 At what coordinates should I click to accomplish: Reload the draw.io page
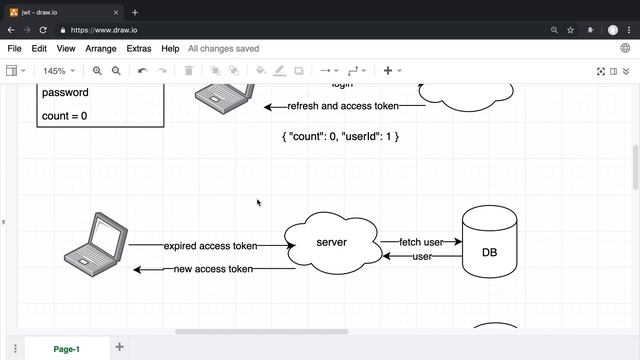click(x=43, y=30)
